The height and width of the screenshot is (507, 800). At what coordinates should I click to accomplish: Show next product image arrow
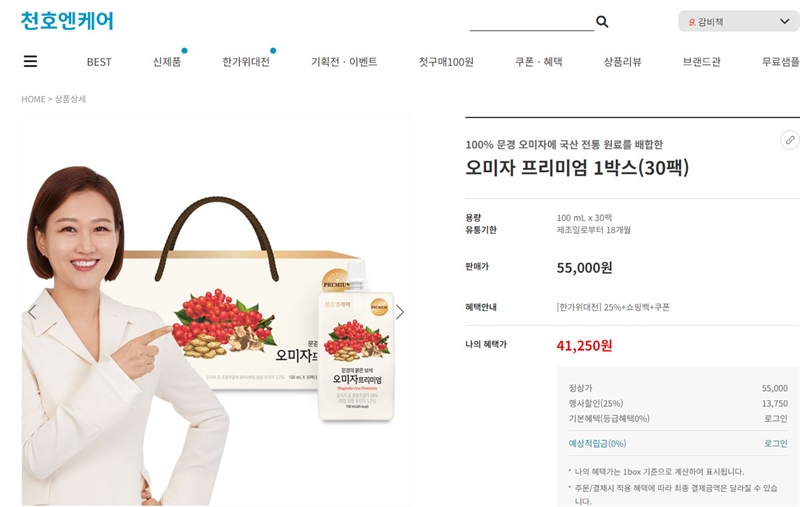400,312
